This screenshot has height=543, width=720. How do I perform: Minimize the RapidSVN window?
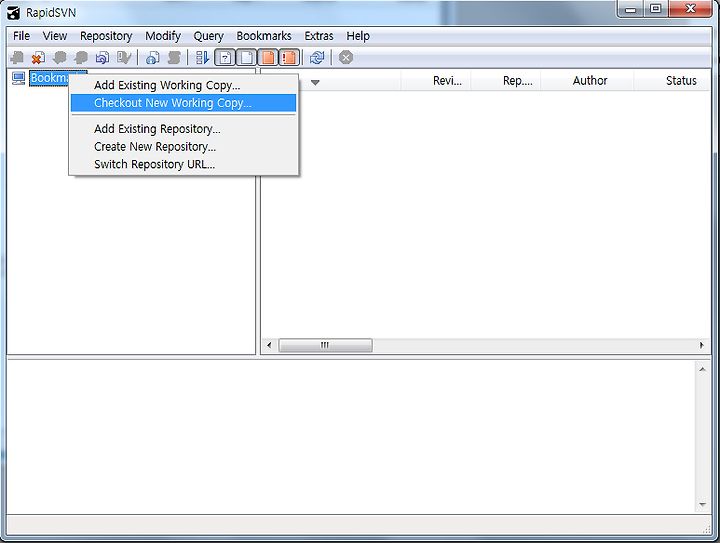pyautogui.click(x=630, y=9)
